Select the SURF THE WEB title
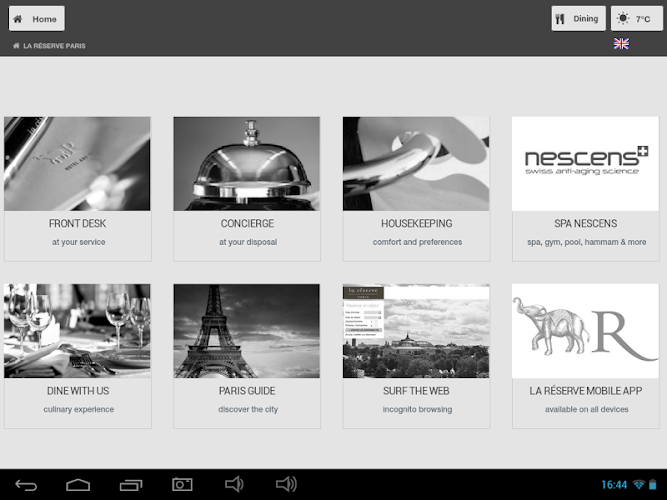667x500 pixels. pyautogui.click(x=416, y=391)
